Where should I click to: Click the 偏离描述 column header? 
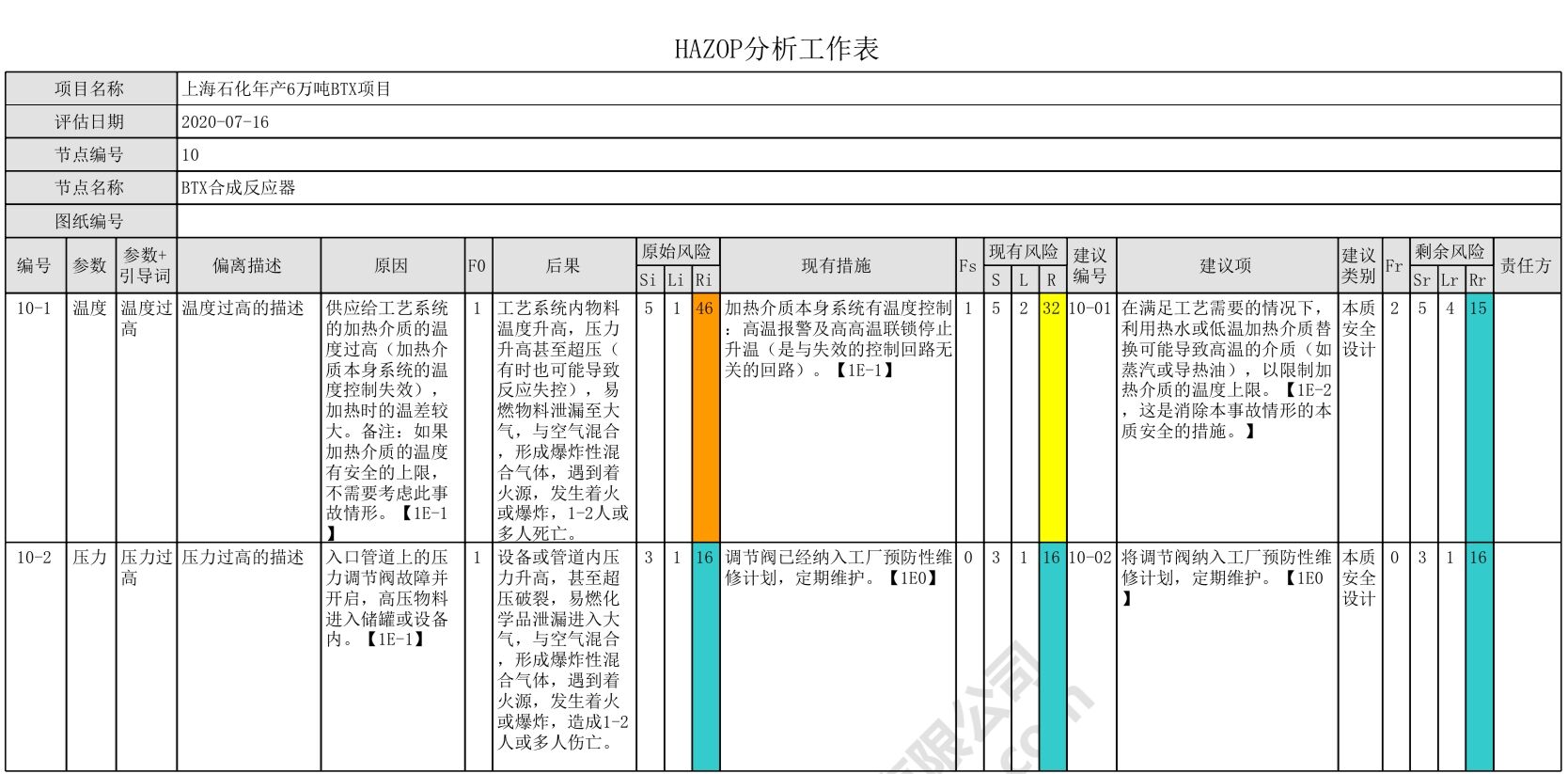pyautogui.click(x=248, y=266)
